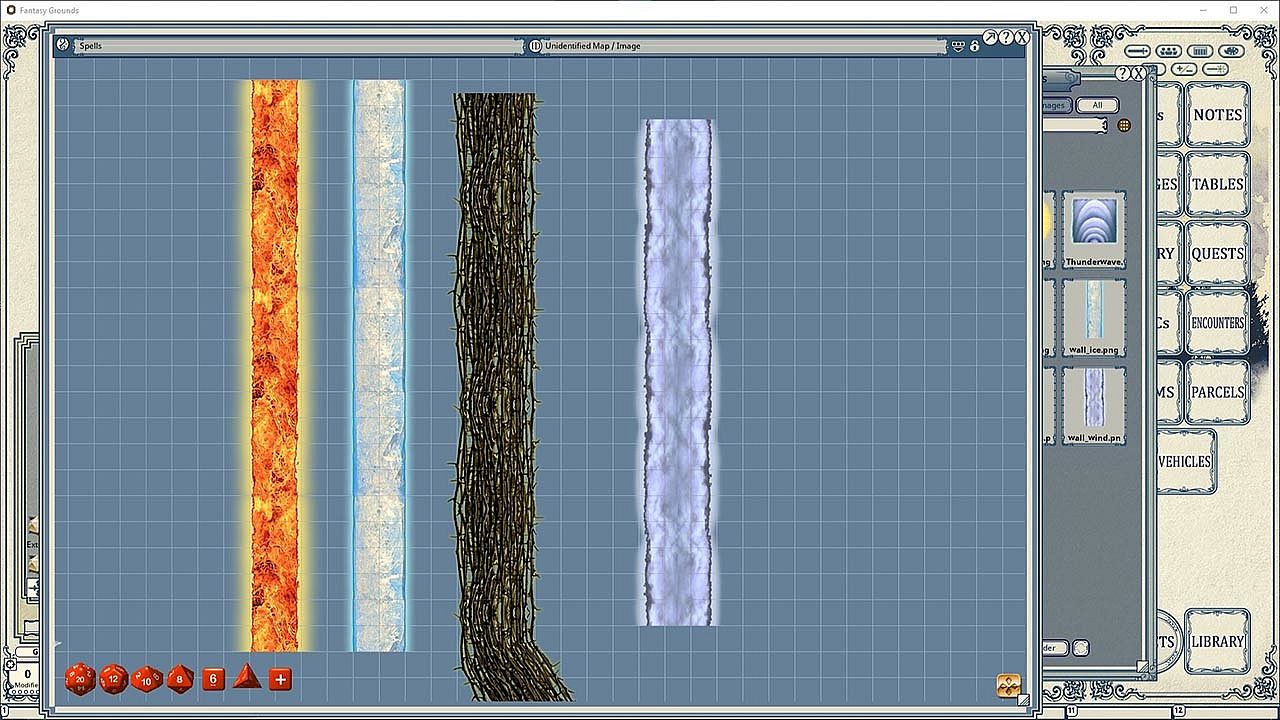
Task: Pick up the d12 die
Action: pos(114,680)
